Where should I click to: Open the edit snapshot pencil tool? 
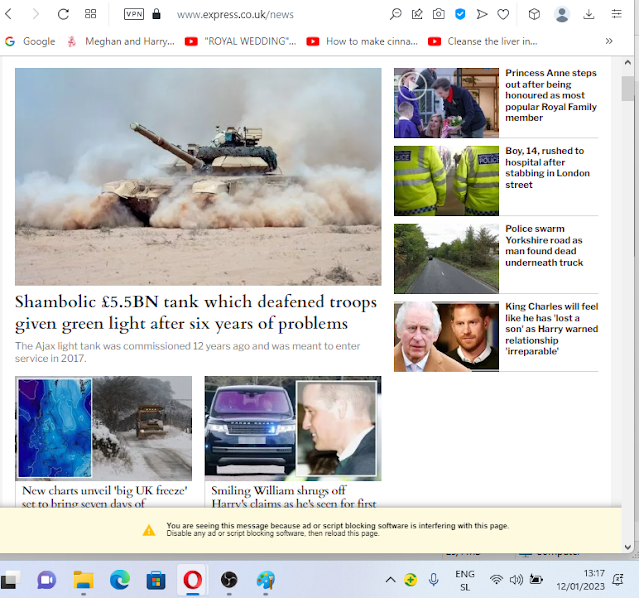tap(417, 14)
